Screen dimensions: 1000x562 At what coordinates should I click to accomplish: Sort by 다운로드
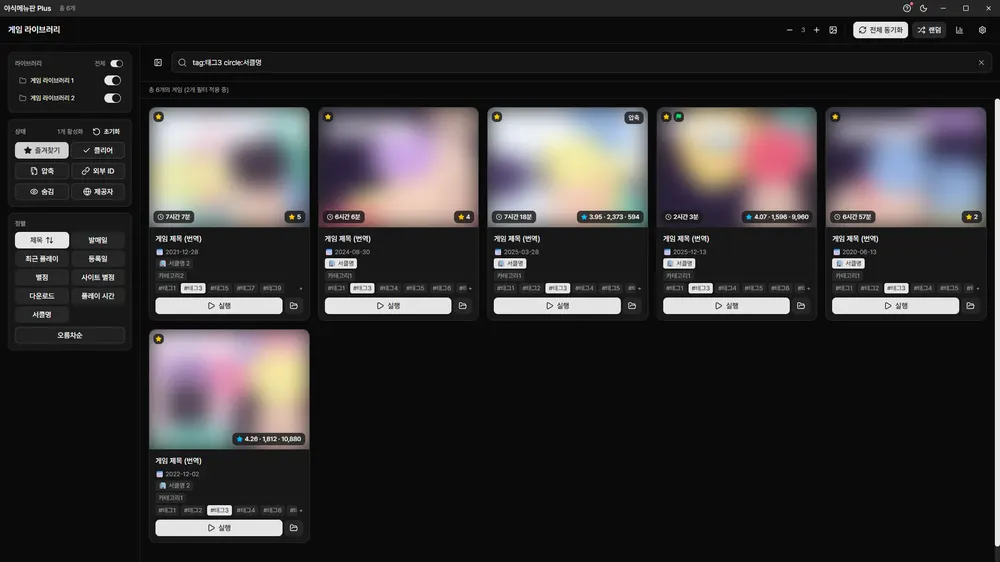click(x=41, y=296)
